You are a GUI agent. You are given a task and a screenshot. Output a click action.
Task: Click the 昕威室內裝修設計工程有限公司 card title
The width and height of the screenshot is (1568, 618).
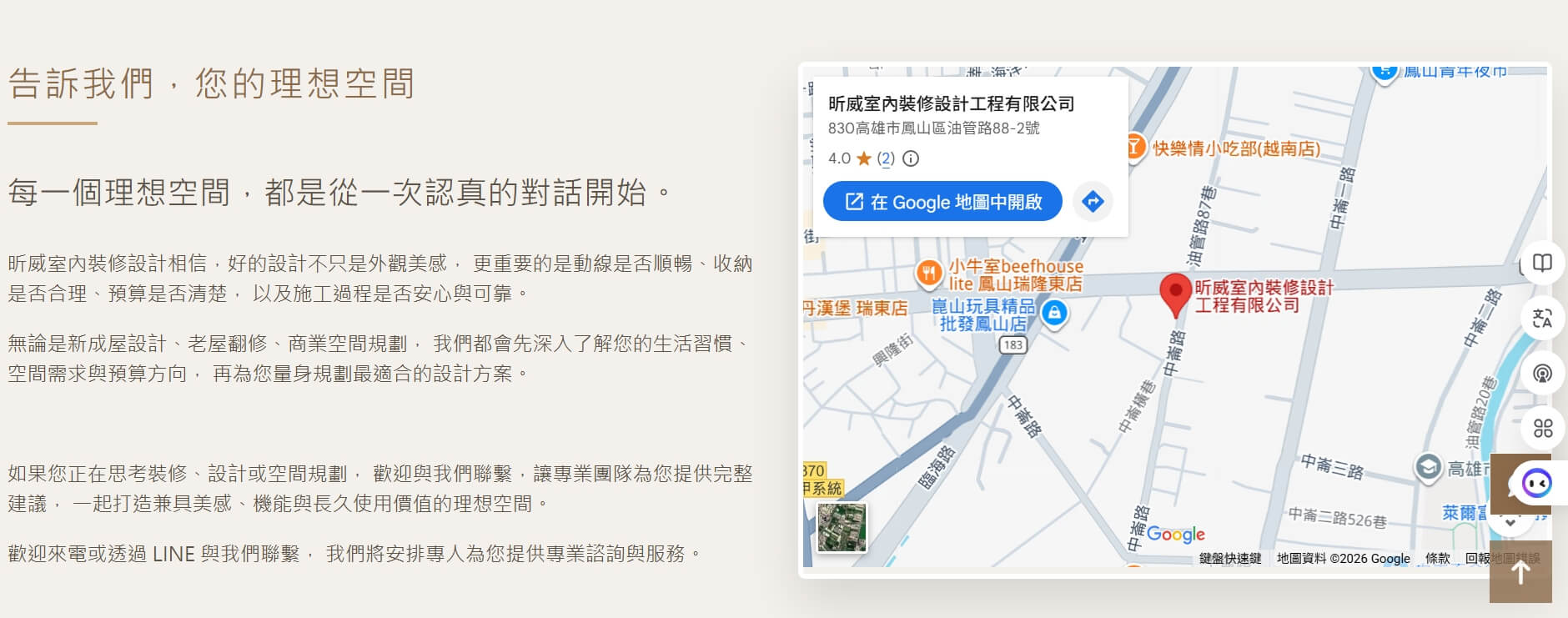coord(952,103)
